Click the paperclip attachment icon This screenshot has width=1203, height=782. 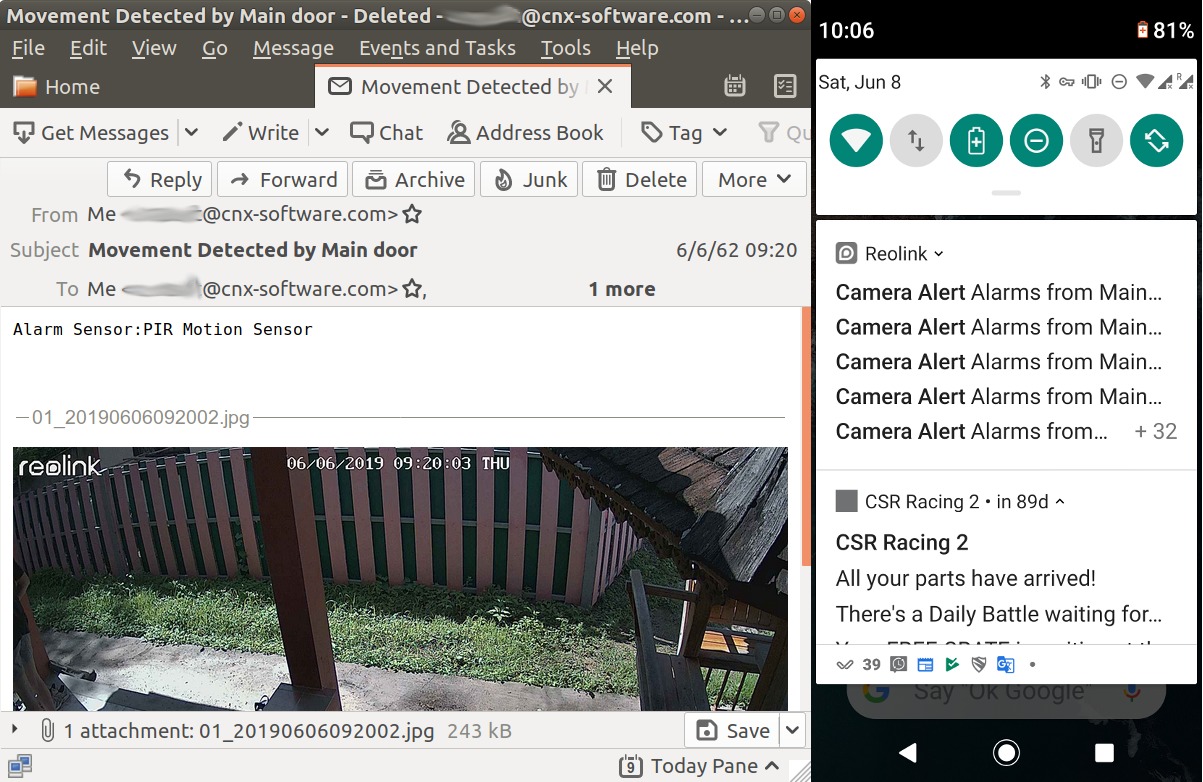47,731
